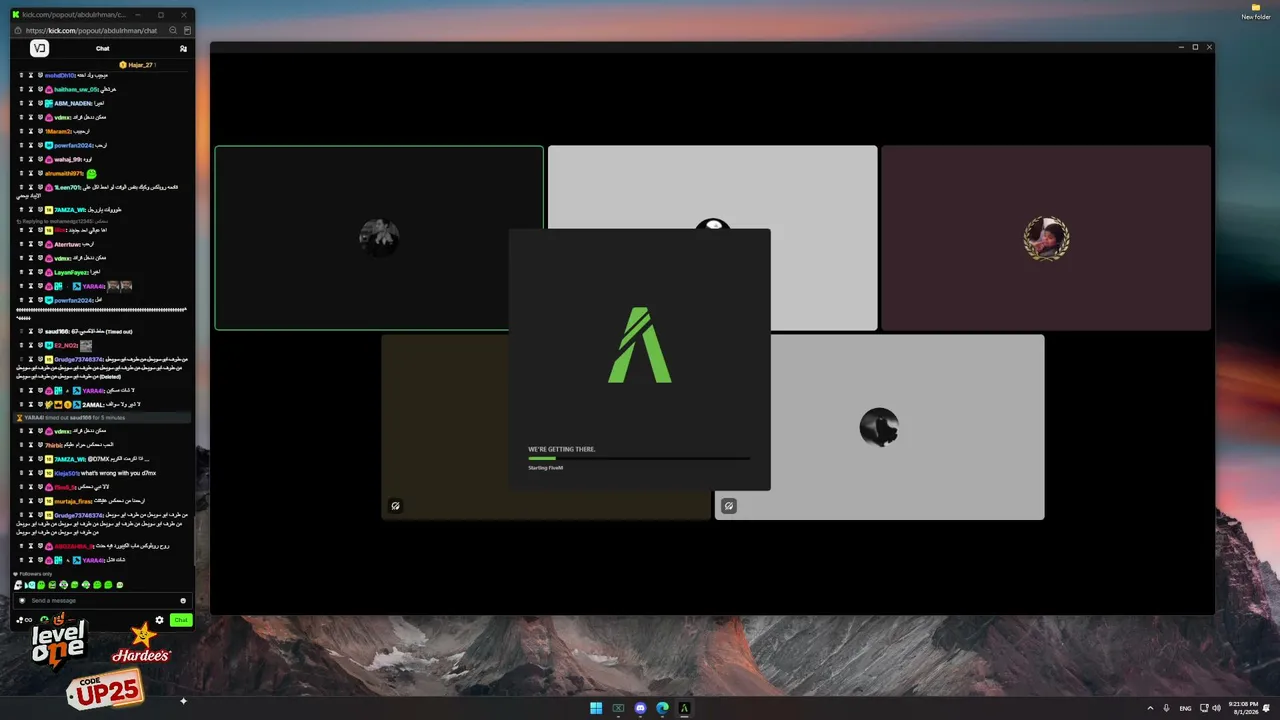The height and width of the screenshot is (720, 1280).
Task: Click the ban icon on Kieja501's message
Action: coord(40,473)
